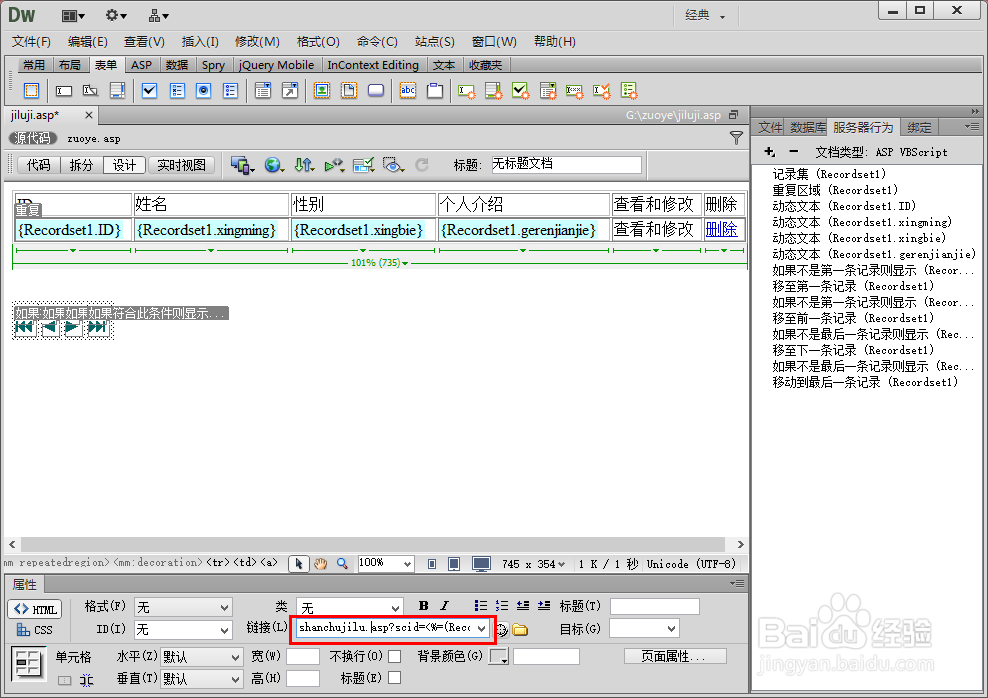Viewport: 988px width, 698px height.
Task: Click the Italic I button
Action: coord(444,606)
